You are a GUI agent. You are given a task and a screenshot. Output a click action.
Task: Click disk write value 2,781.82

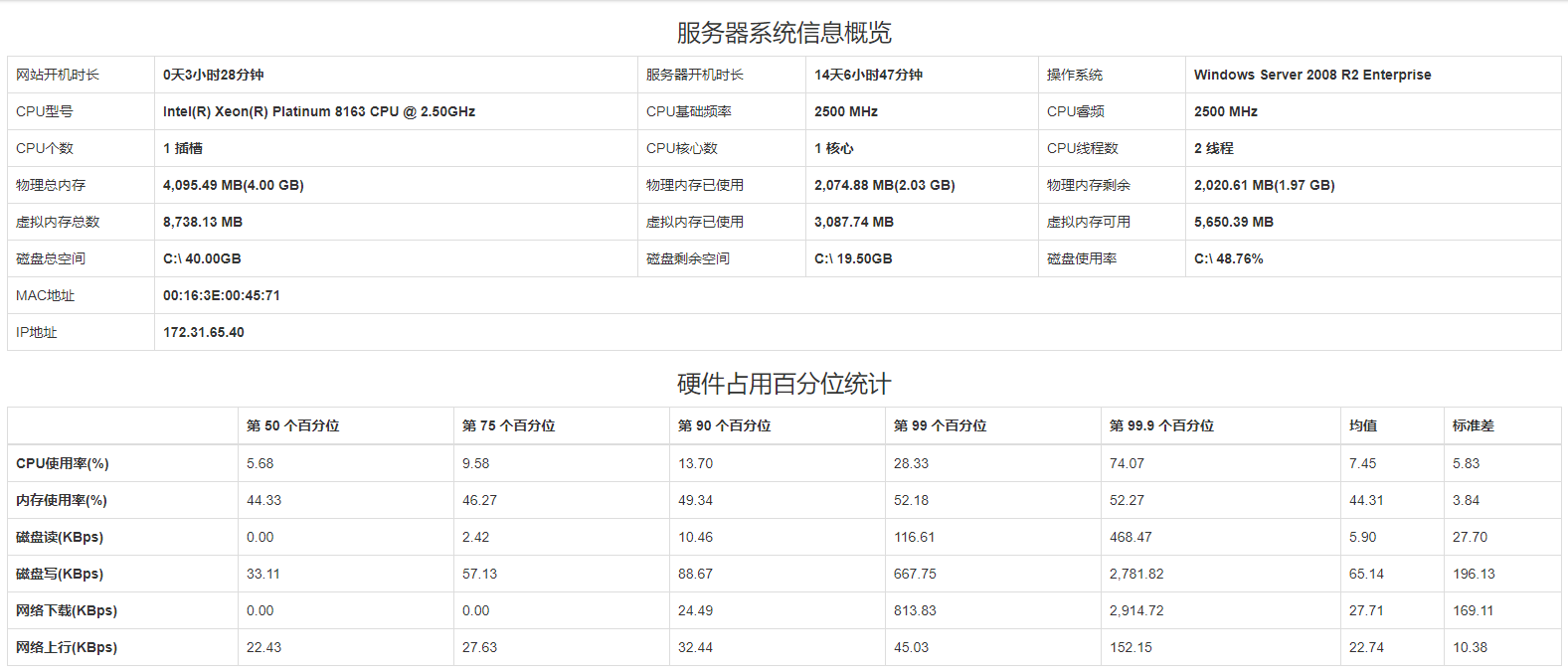[1136, 574]
